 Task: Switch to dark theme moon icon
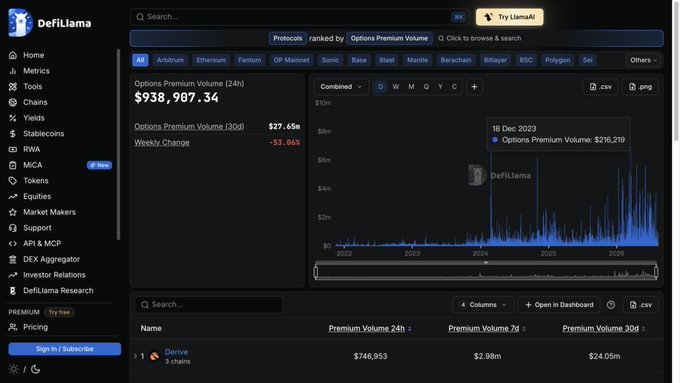36,369
